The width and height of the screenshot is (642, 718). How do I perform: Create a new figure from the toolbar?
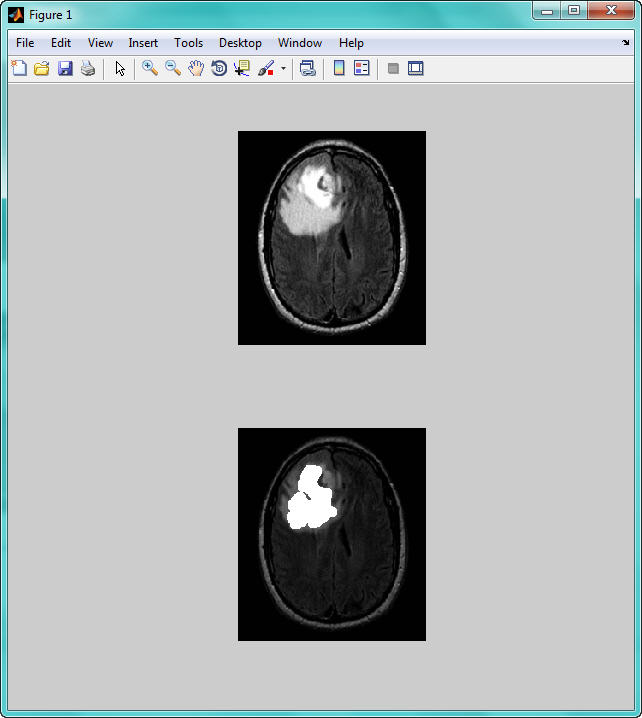point(19,68)
